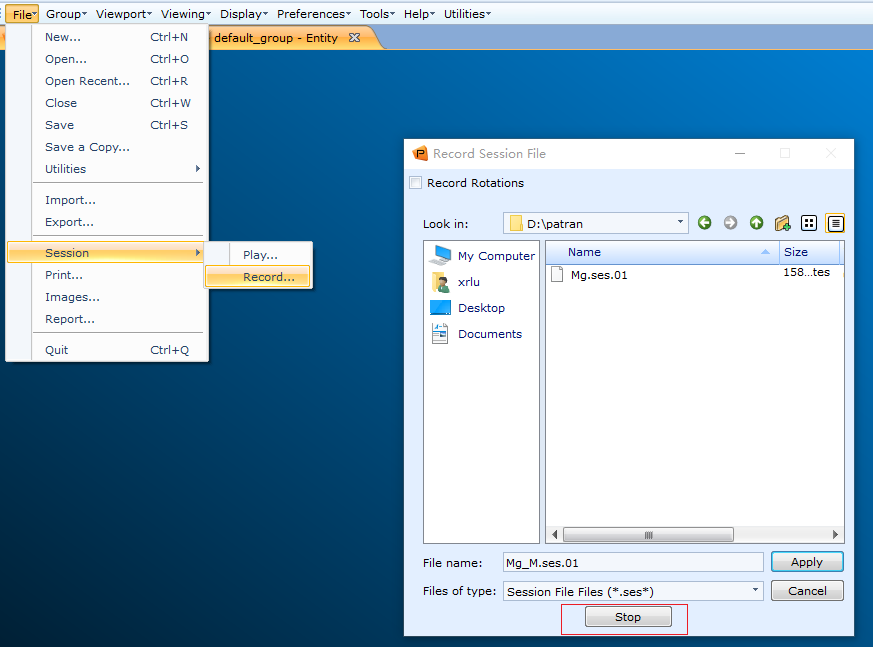
Task: Go to parent directory with the up arrow
Action: (x=756, y=223)
